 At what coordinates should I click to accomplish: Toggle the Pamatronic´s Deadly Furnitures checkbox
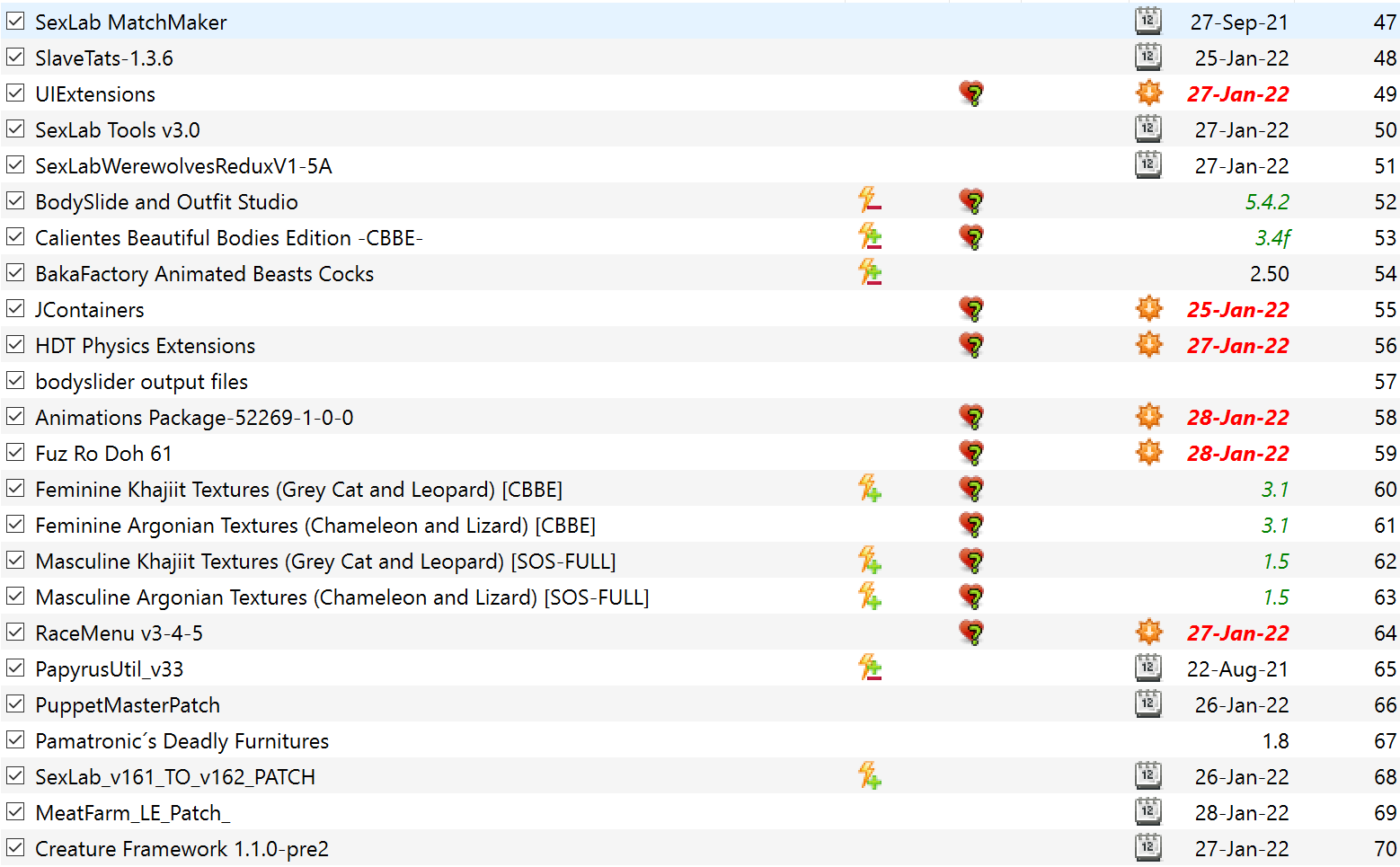[15, 739]
